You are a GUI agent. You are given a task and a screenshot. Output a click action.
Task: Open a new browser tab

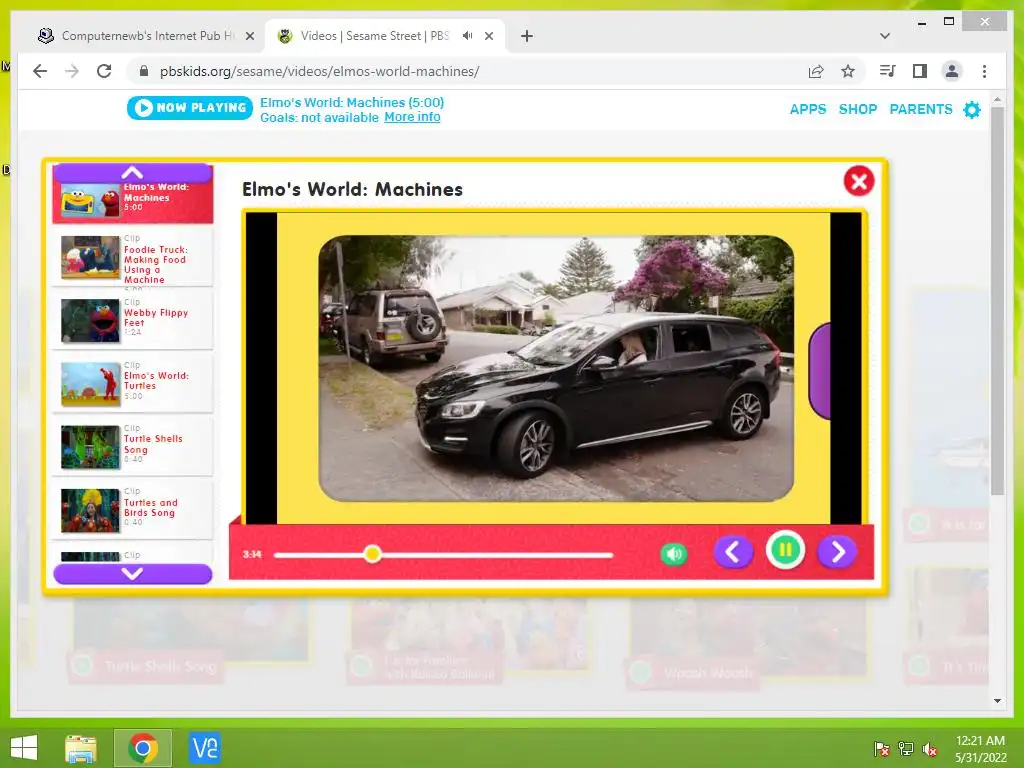tap(527, 36)
